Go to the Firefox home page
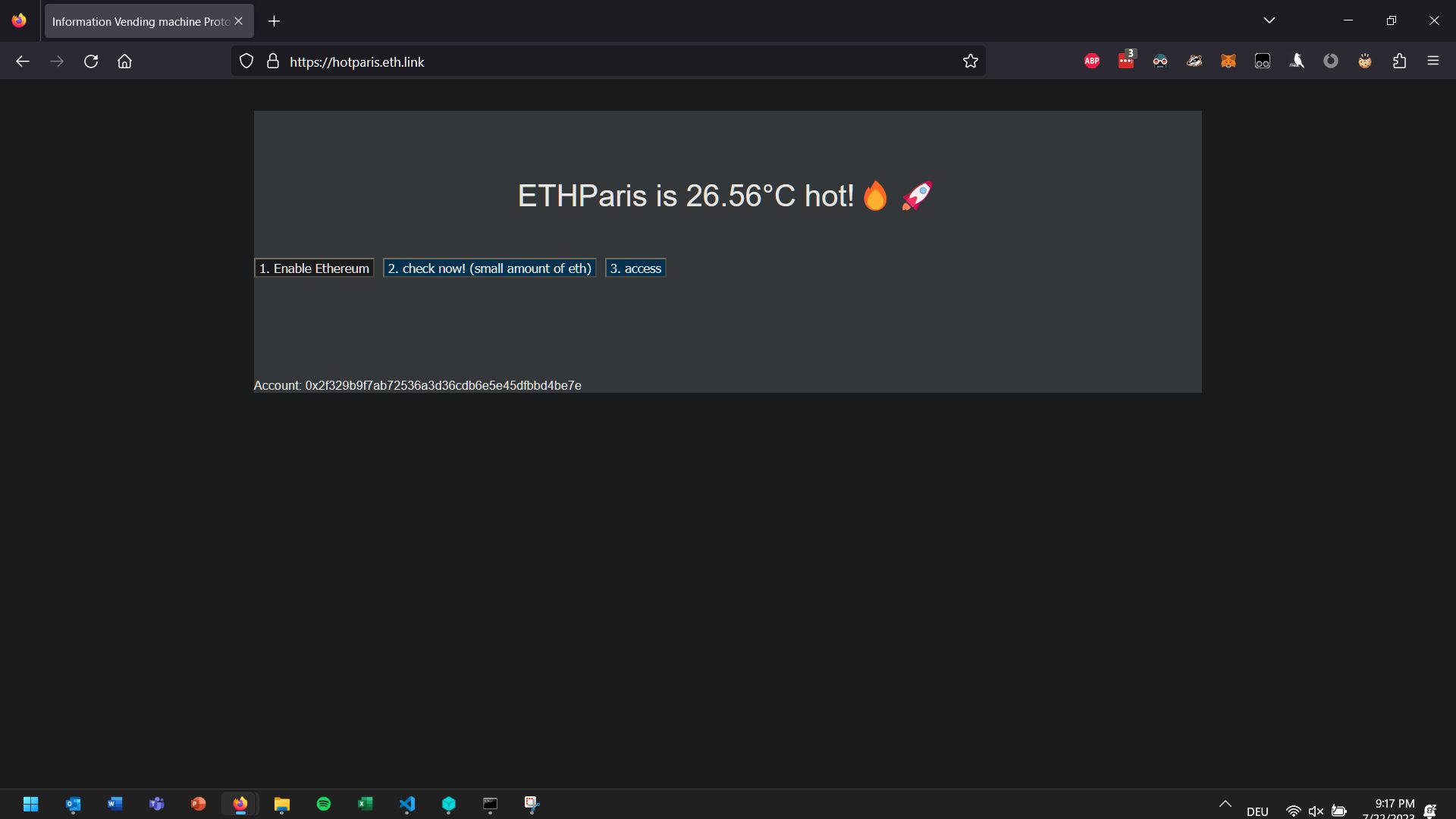1456x819 pixels. click(125, 61)
